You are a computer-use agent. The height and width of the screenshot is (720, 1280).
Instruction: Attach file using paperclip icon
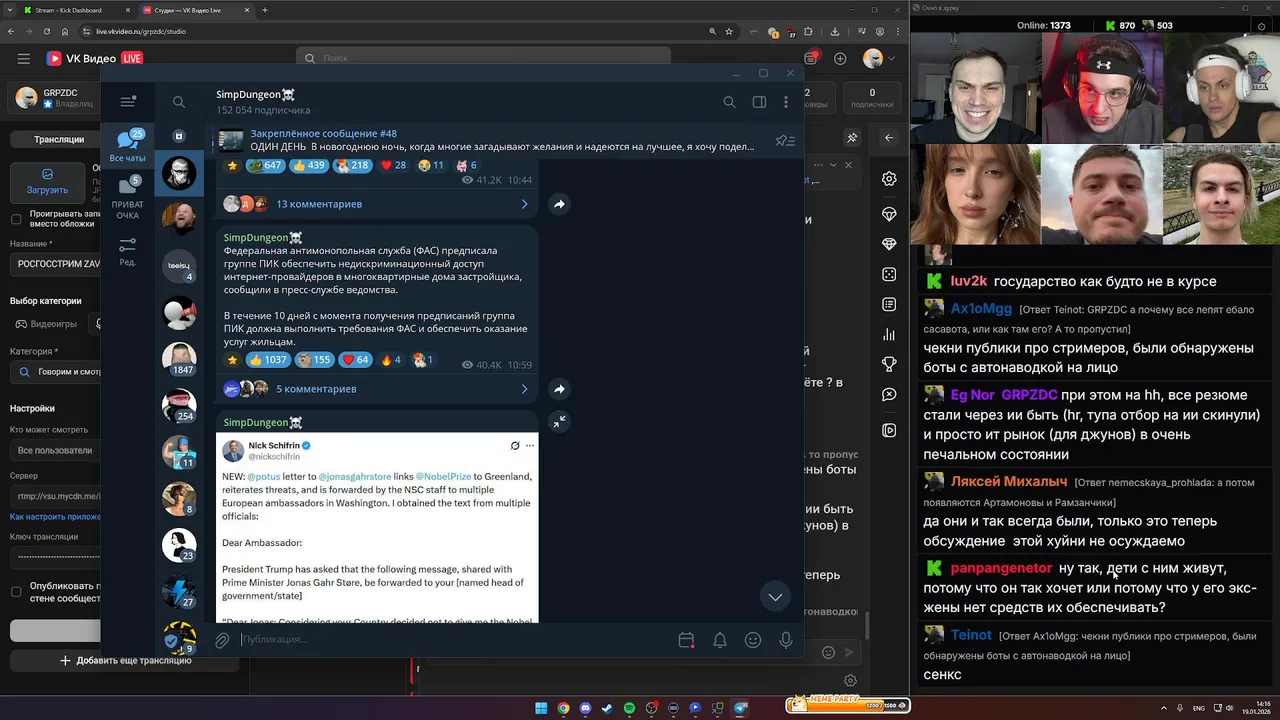[222, 640]
